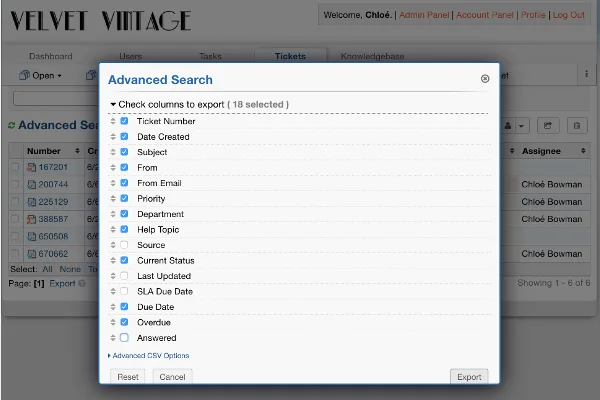Image resolution: width=600 pixels, height=400 pixels.
Task: Check the SLA Due Date column
Action: 124,291
